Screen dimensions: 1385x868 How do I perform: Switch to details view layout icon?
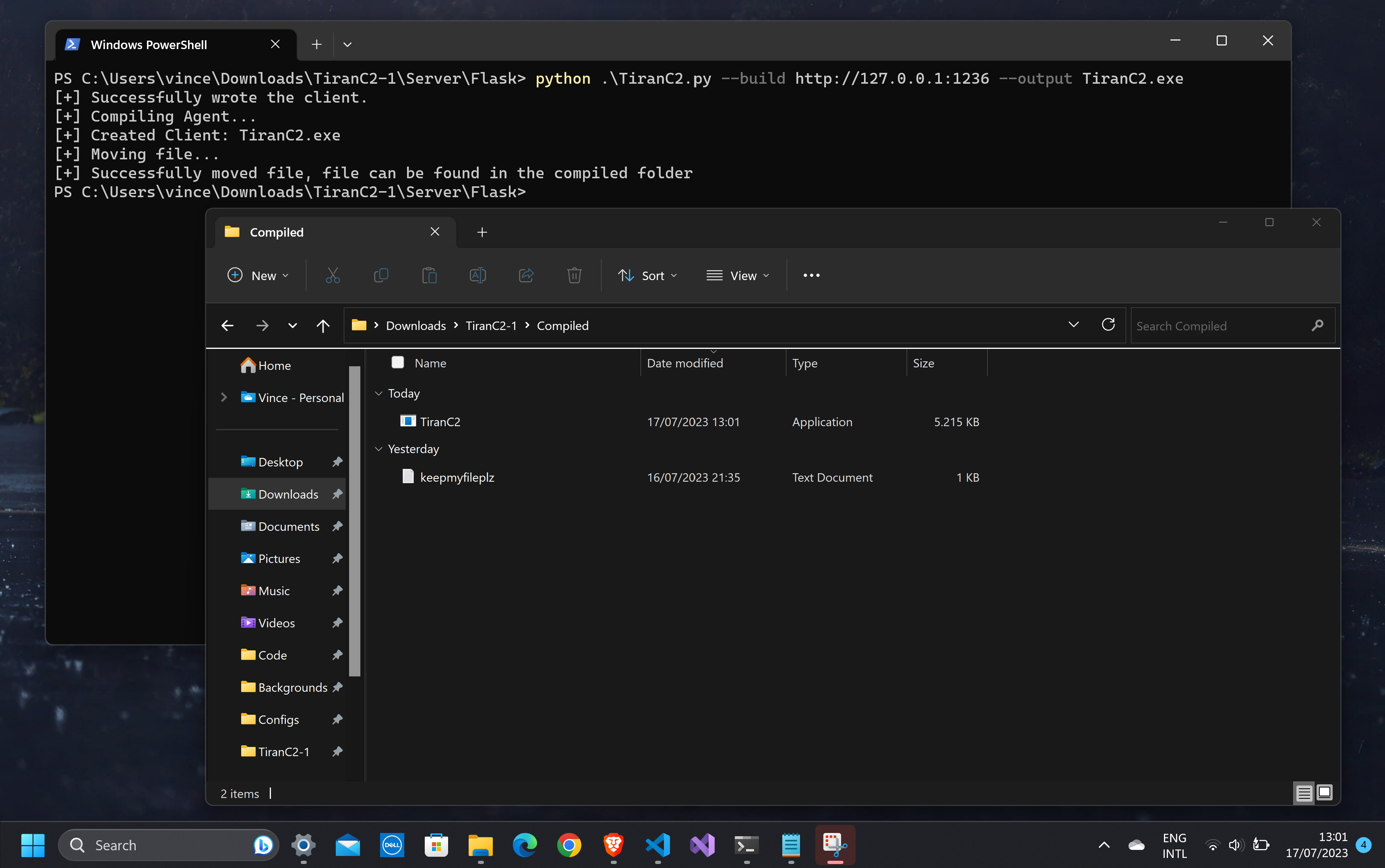1303,792
